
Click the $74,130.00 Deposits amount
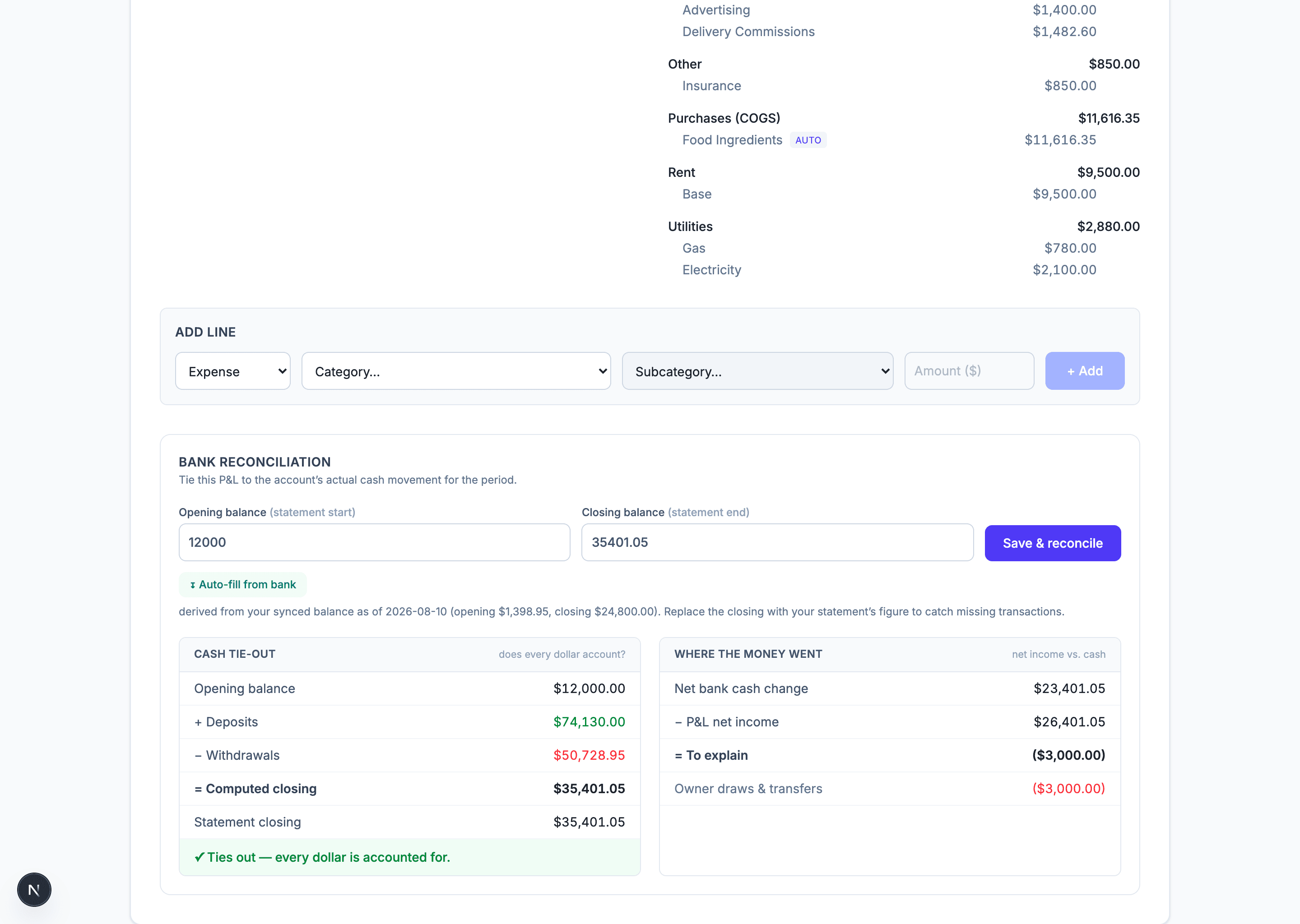(x=589, y=722)
